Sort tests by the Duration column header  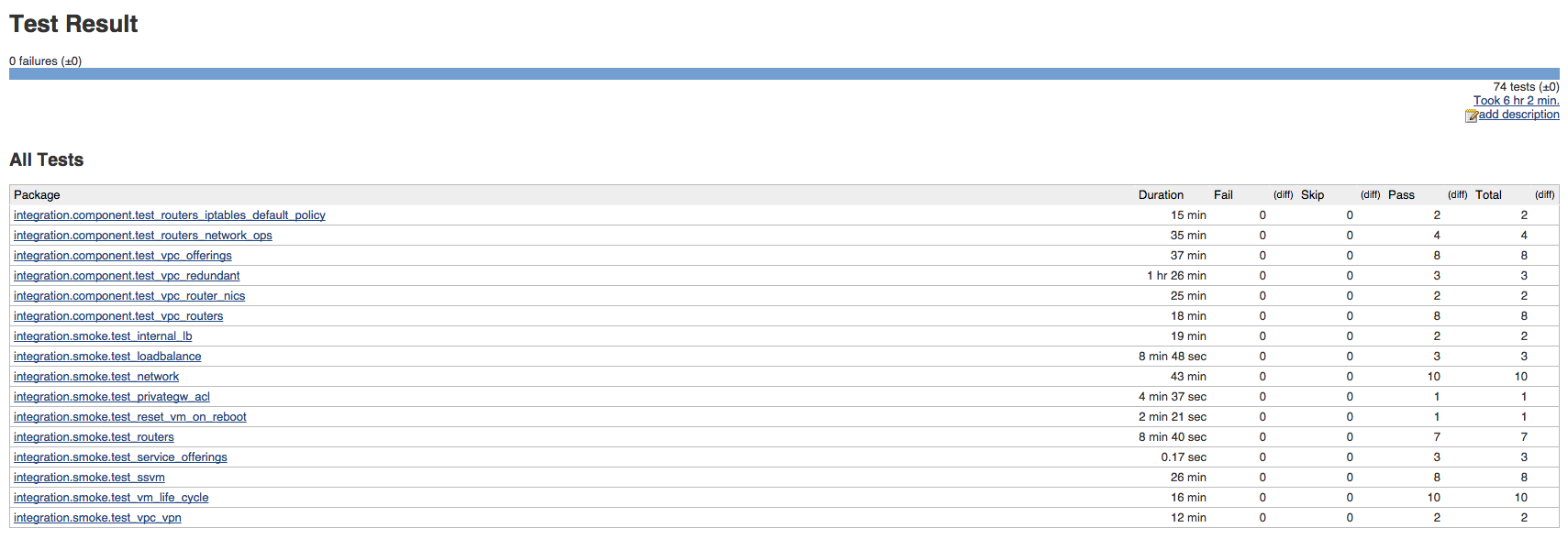1160,194
